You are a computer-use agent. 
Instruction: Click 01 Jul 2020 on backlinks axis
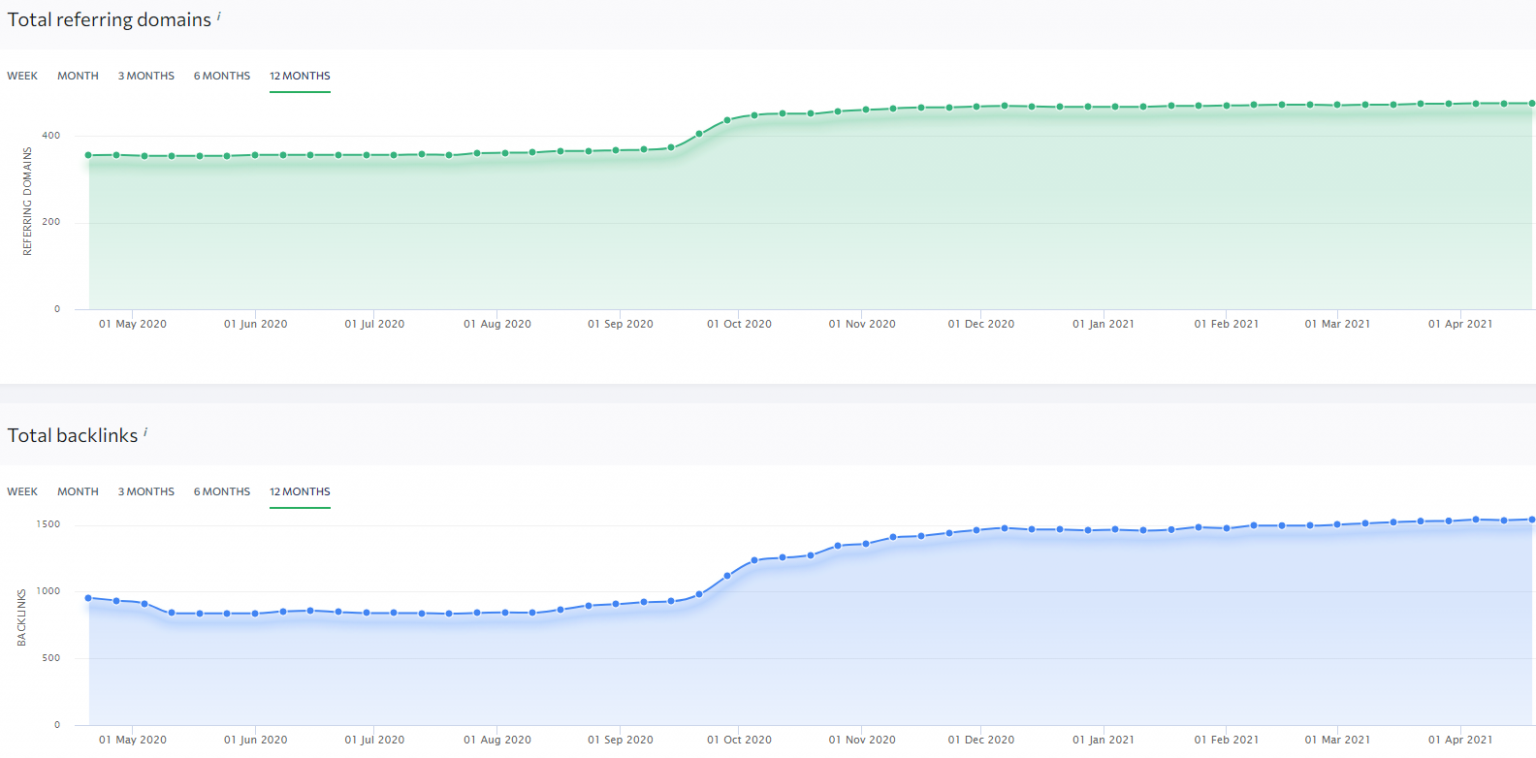(x=374, y=739)
